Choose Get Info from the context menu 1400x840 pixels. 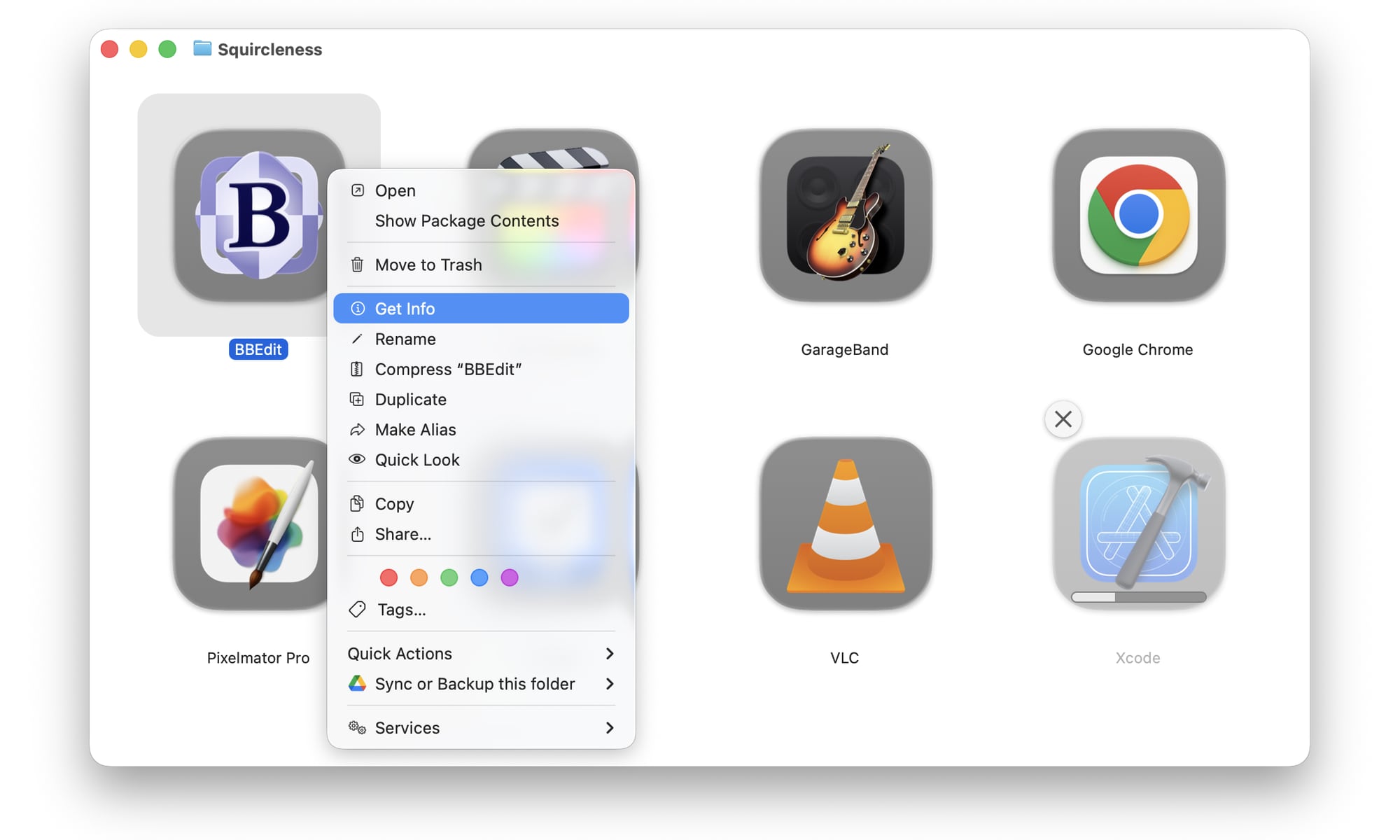click(x=405, y=308)
